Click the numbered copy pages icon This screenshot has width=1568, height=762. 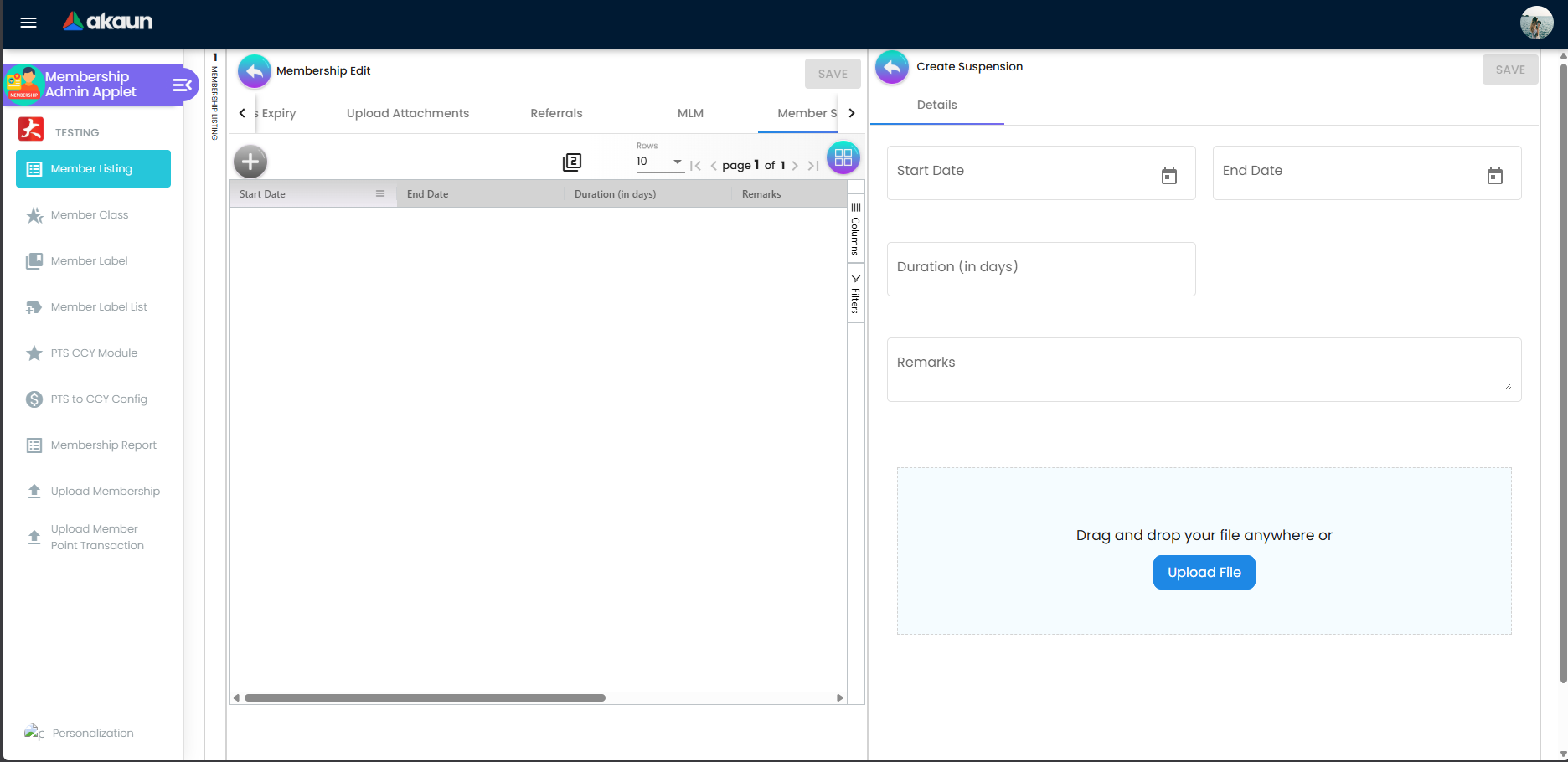tap(572, 162)
